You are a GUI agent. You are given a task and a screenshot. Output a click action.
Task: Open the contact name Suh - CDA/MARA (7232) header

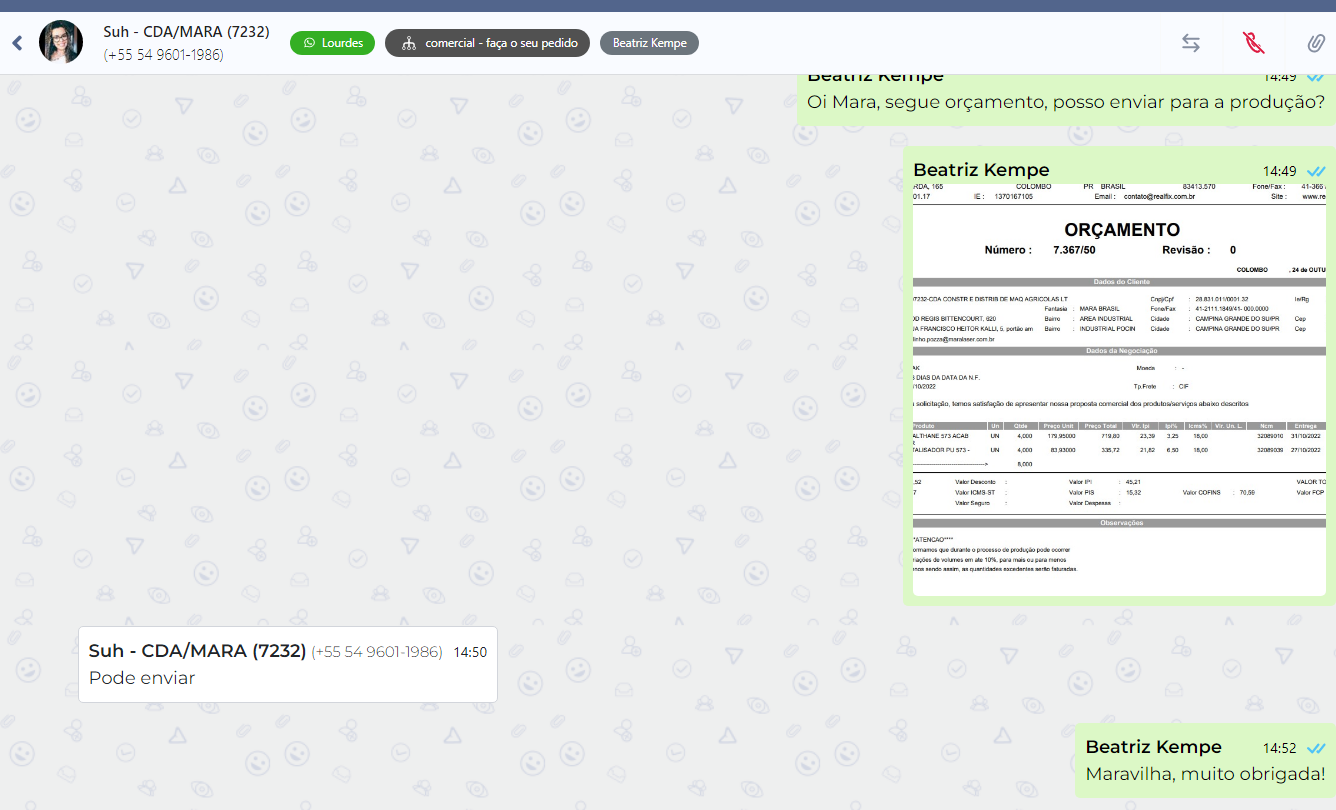click(x=186, y=32)
